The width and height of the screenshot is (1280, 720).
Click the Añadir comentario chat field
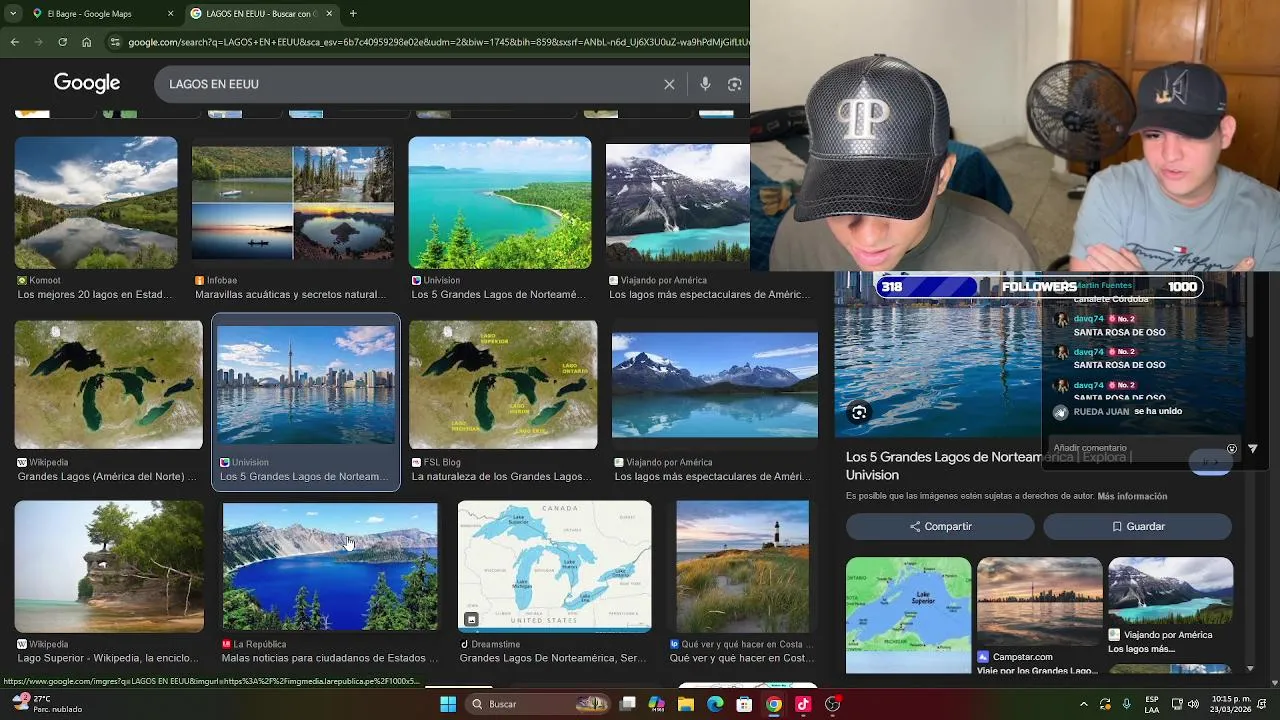click(x=1135, y=448)
